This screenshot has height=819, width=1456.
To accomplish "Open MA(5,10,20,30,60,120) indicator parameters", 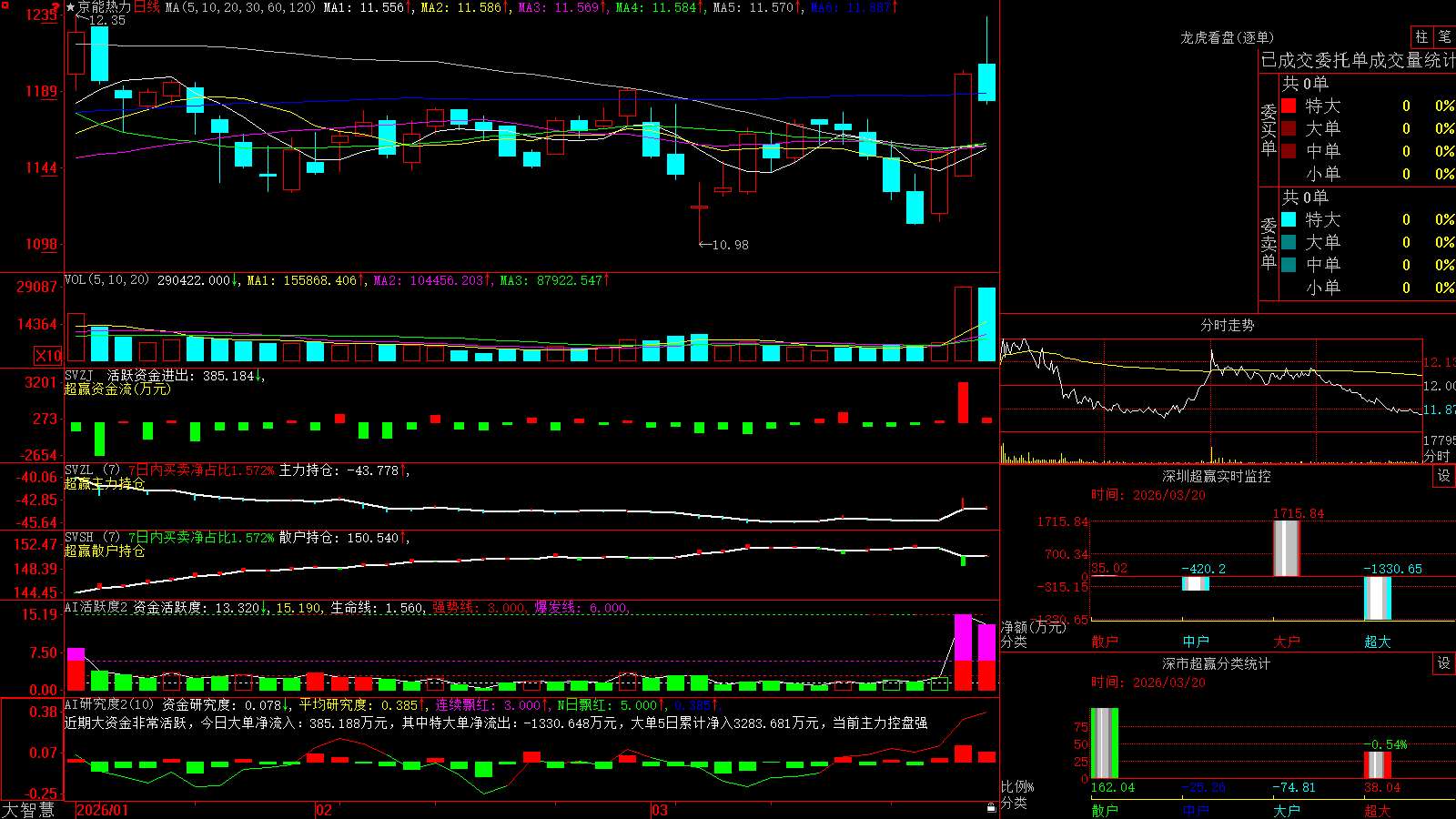I will click(x=240, y=7).
